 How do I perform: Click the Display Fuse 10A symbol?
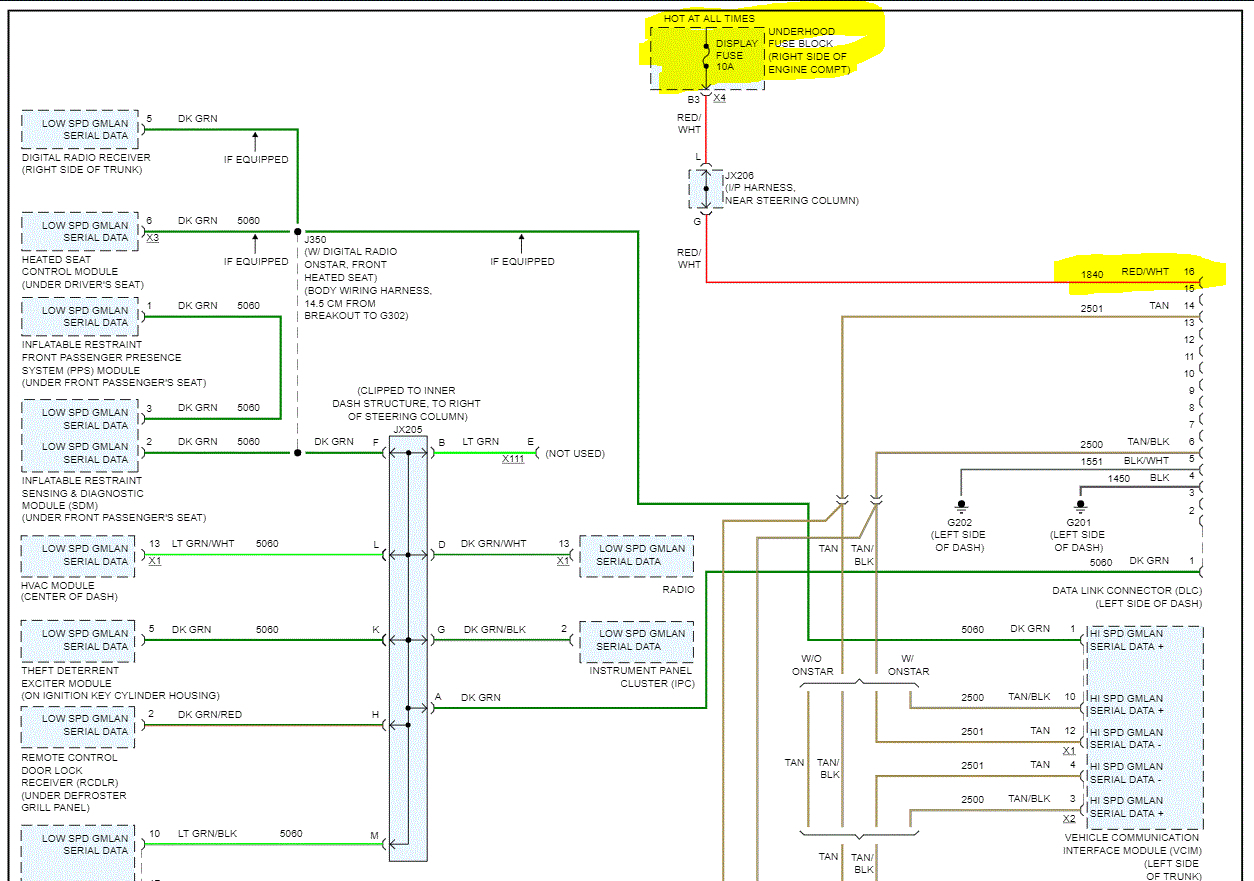[x=706, y=57]
